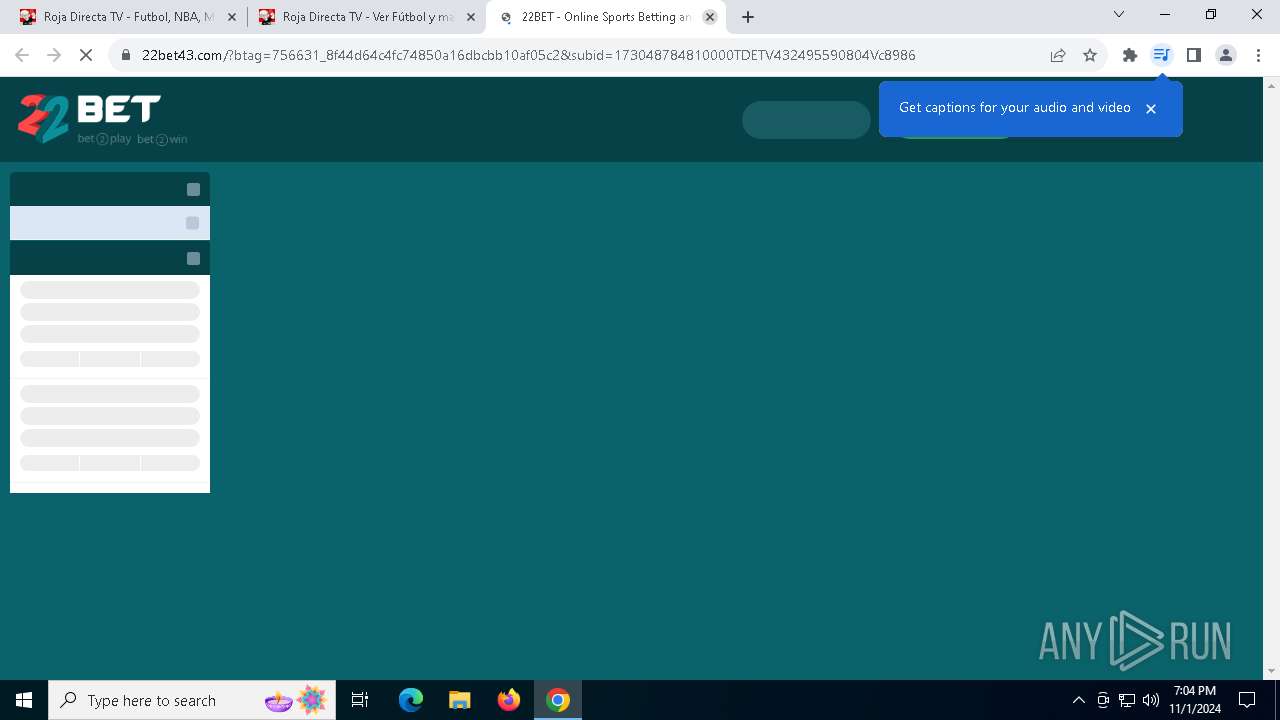Open Windows Start menu
The height and width of the screenshot is (720, 1280).
tap(24, 700)
